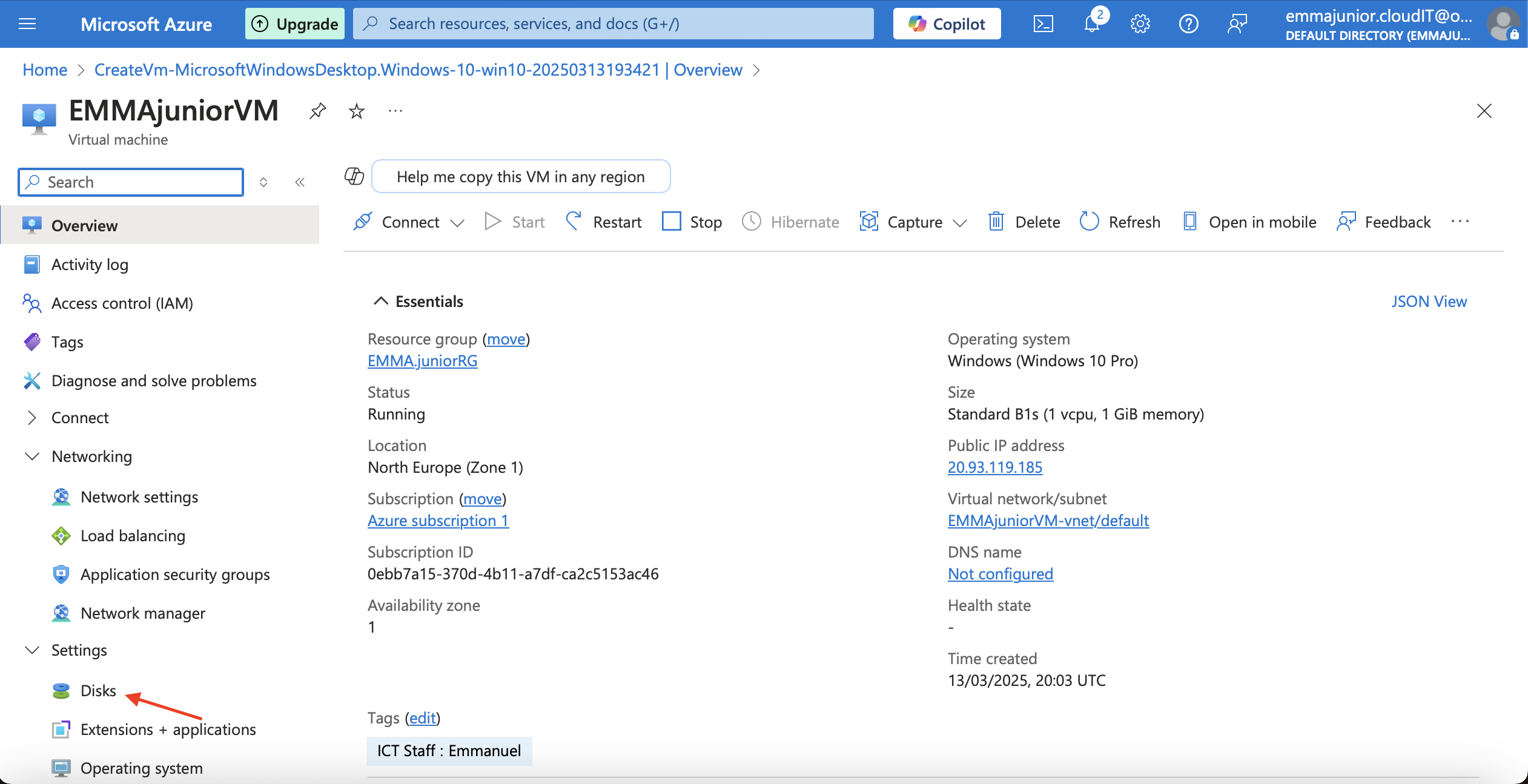This screenshot has width=1528, height=784.
Task: Add EMMAjuniorVM to favorites star
Action: click(357, 111)
